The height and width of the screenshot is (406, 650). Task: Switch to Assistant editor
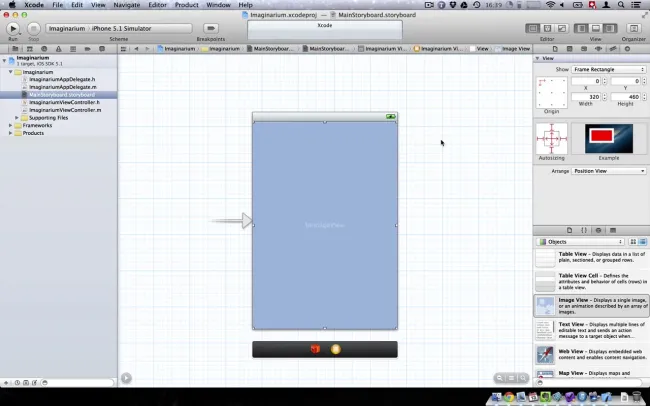(x=547, y=28)
